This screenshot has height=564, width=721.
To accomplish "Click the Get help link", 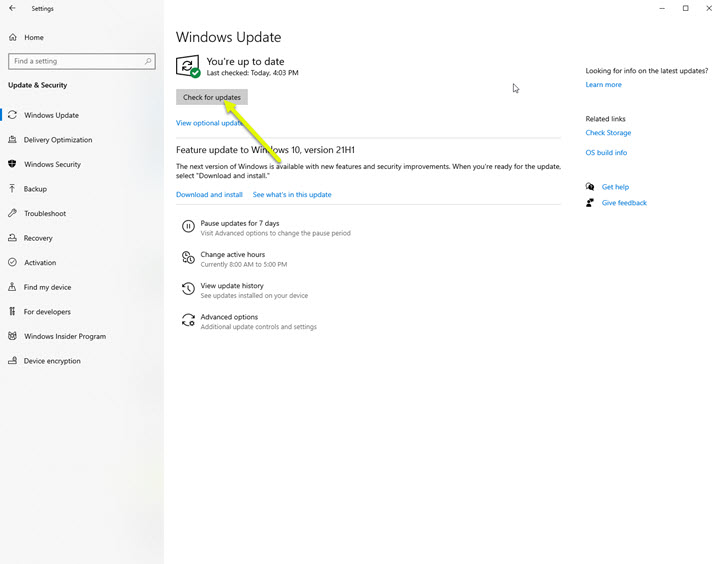I will click(x=615, y=187).
